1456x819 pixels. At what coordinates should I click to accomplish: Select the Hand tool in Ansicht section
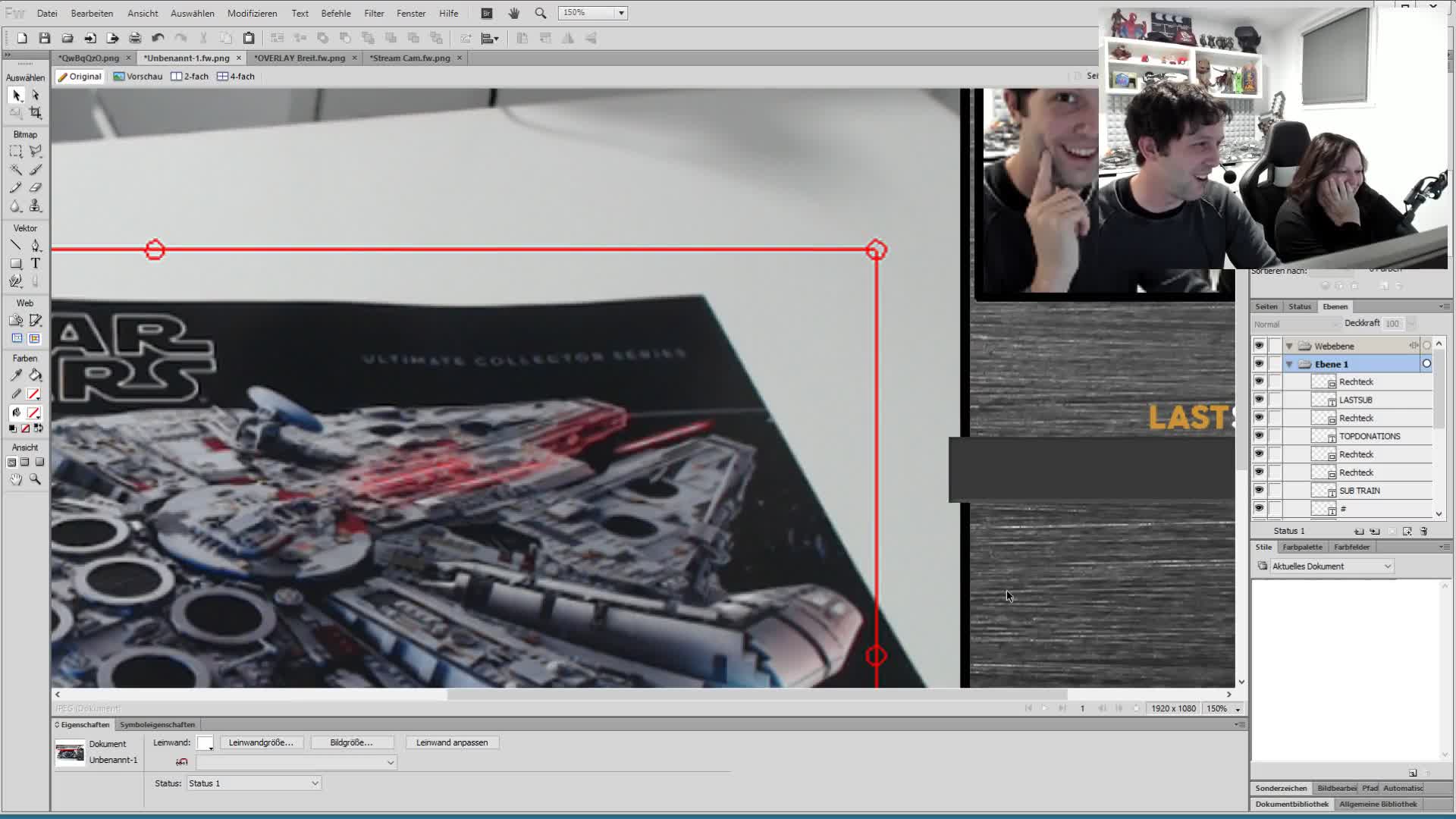pyautogui.click(x=16, y=479)
